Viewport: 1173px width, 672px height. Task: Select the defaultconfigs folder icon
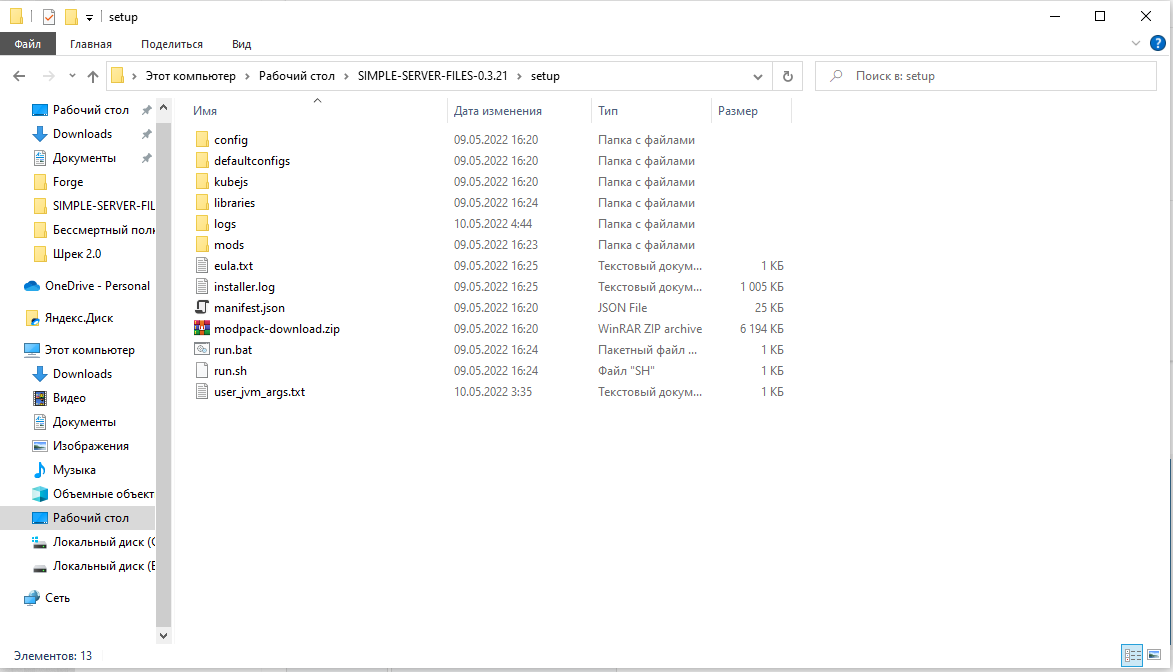tap(202, 160)
